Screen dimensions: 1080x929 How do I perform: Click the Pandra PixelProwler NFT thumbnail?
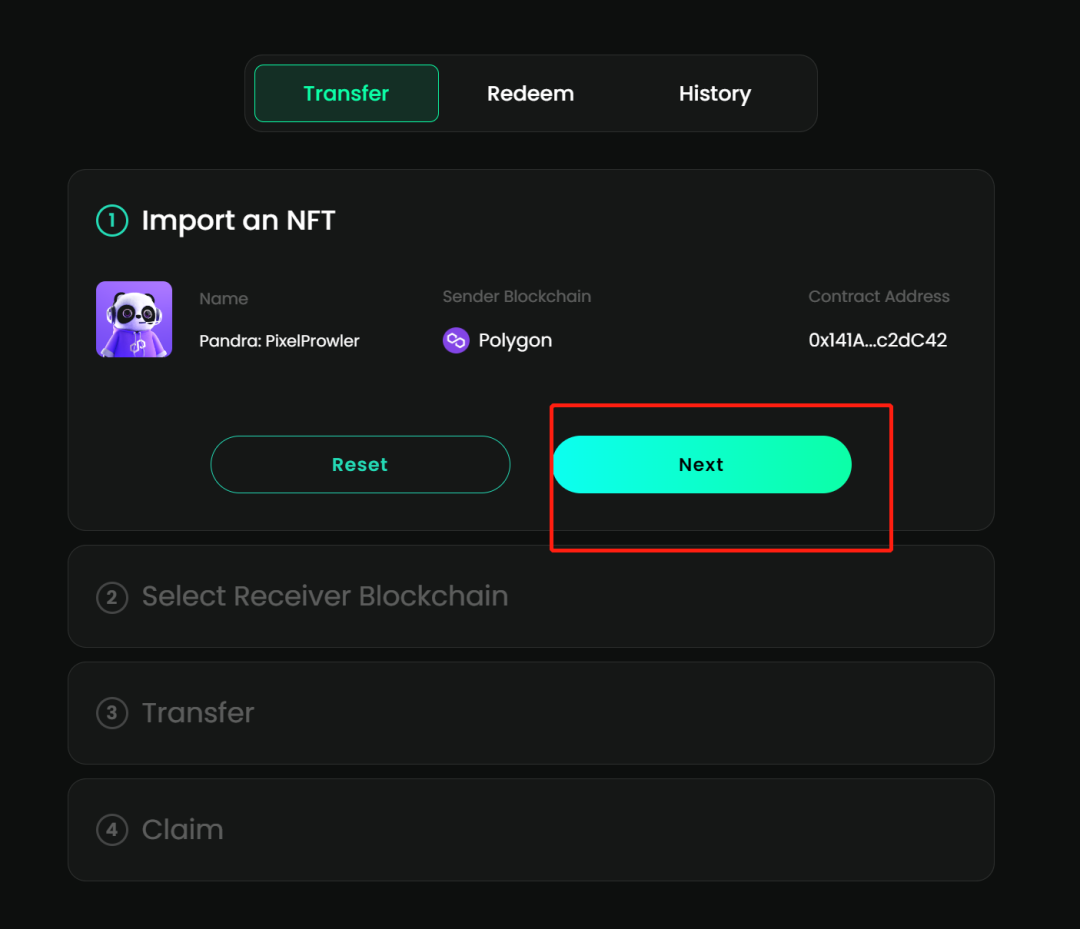click(x=134, y=319)
